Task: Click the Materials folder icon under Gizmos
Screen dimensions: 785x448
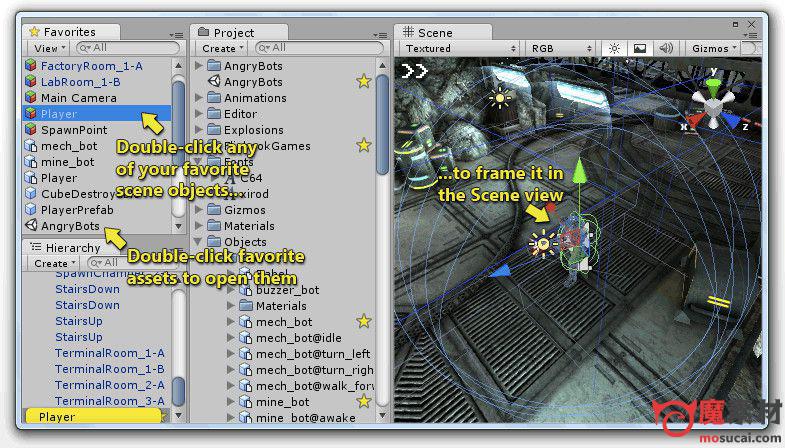Action: point(214,226)
